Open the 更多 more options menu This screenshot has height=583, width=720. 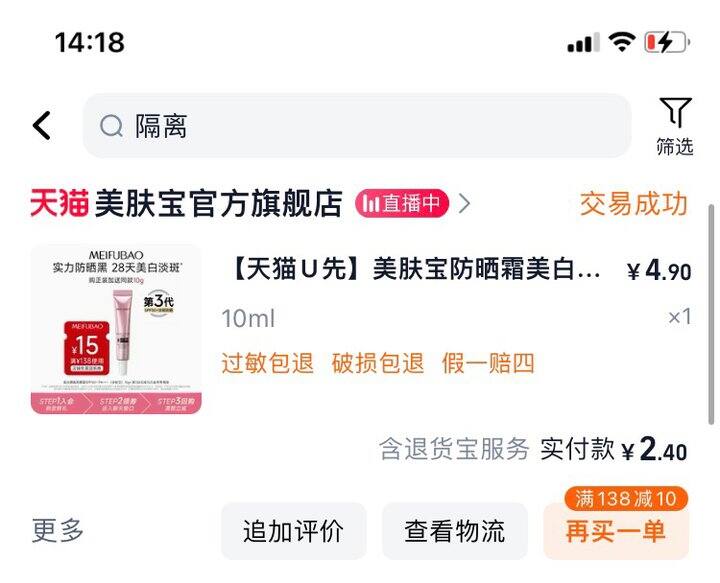click(x=57, y=530)
